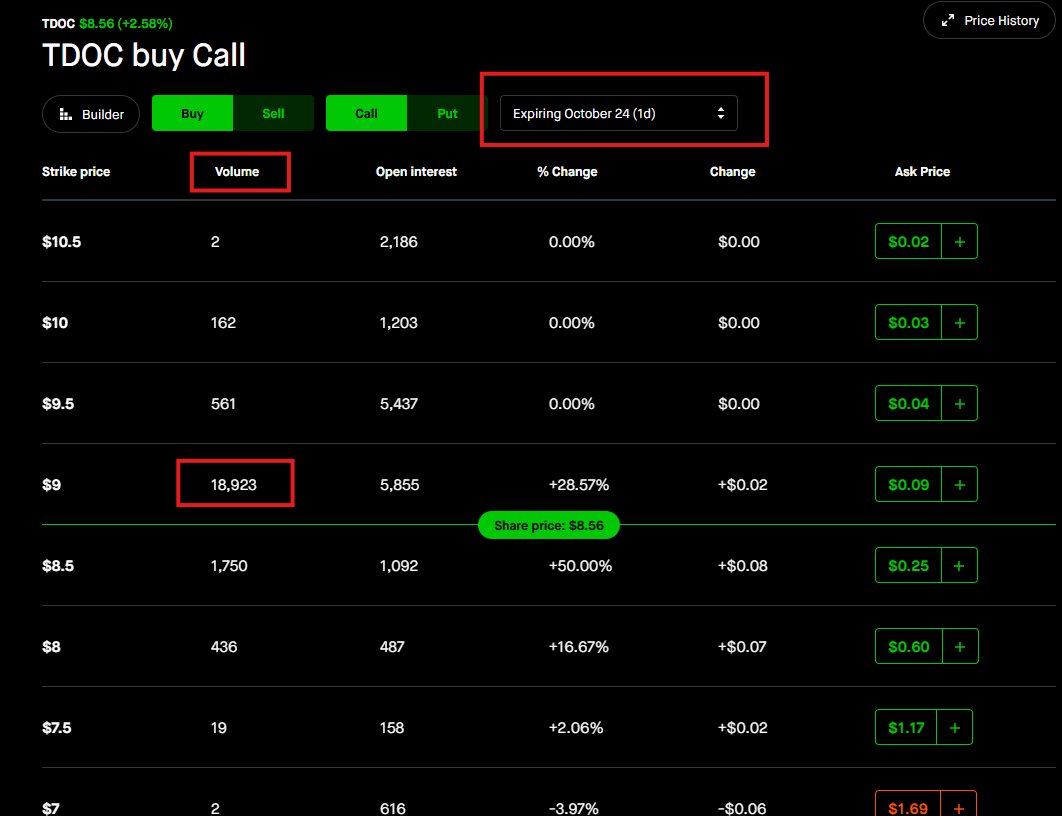Click the Volume column header
This screenshot has width=1062, height=816.
[237, 171]
